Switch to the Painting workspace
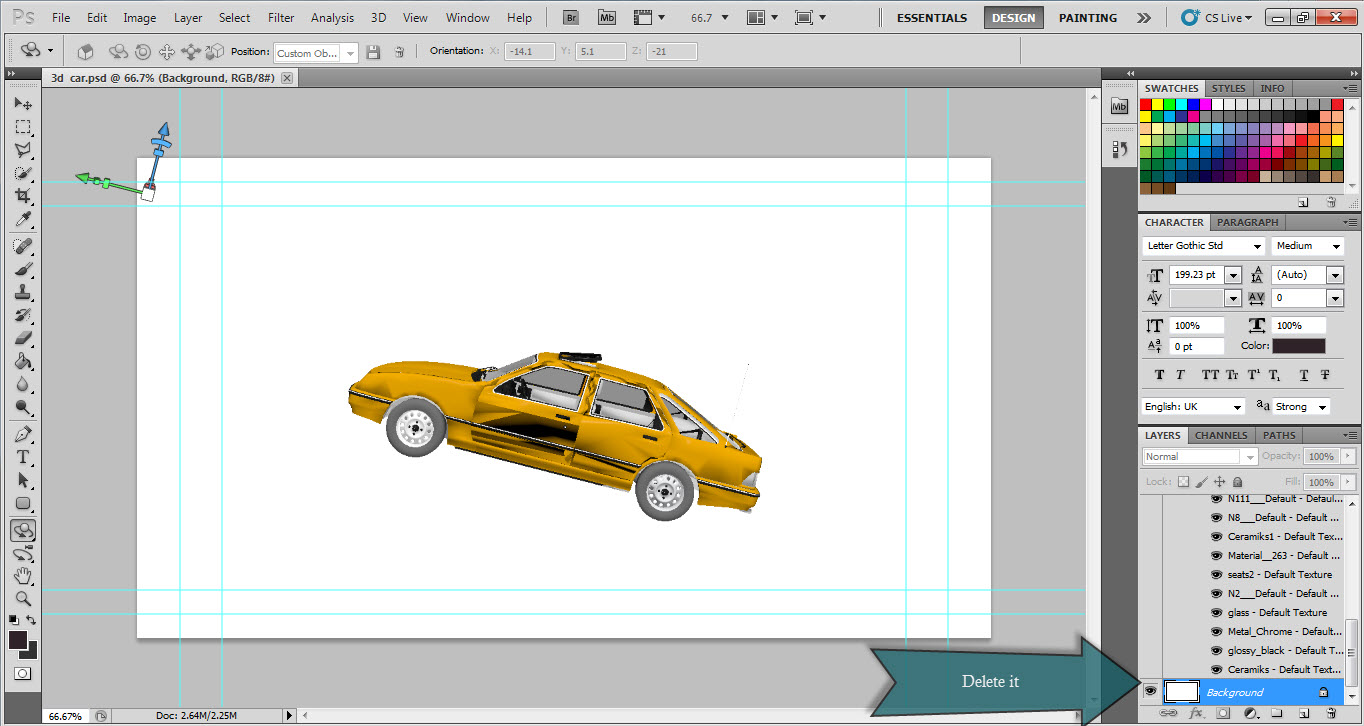The width and height of the screenshot is (1364, 726). pyautogui.click(x=1088, y=18)
